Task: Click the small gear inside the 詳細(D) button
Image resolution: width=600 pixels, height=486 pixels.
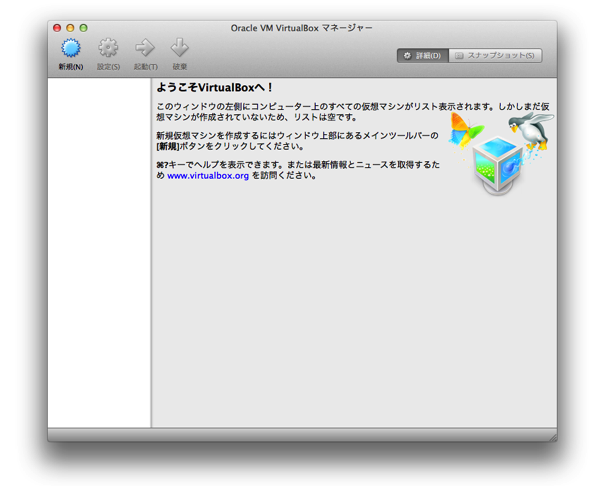Action: (407, 56)
